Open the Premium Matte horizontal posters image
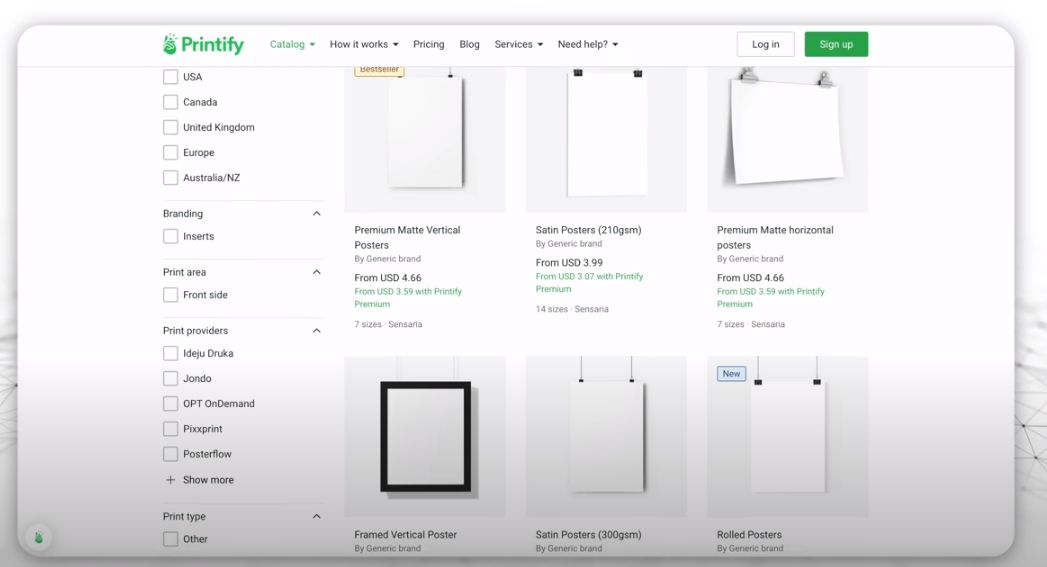Viewport: 1047px width, 567px height. (787, 136)
